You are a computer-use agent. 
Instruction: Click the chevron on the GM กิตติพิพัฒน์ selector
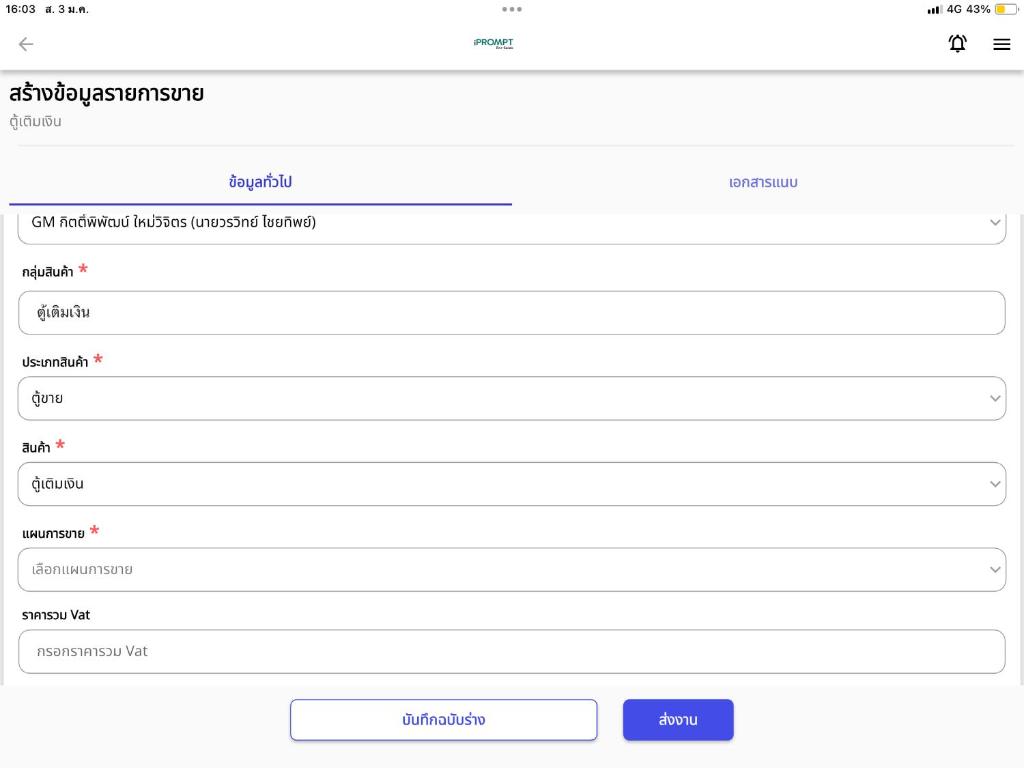(x=994, y=222)
